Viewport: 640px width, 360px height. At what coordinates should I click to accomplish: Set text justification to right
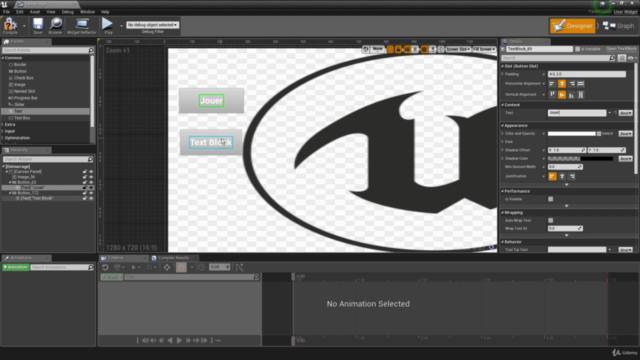pyautogui.click(x=572, y=176)
